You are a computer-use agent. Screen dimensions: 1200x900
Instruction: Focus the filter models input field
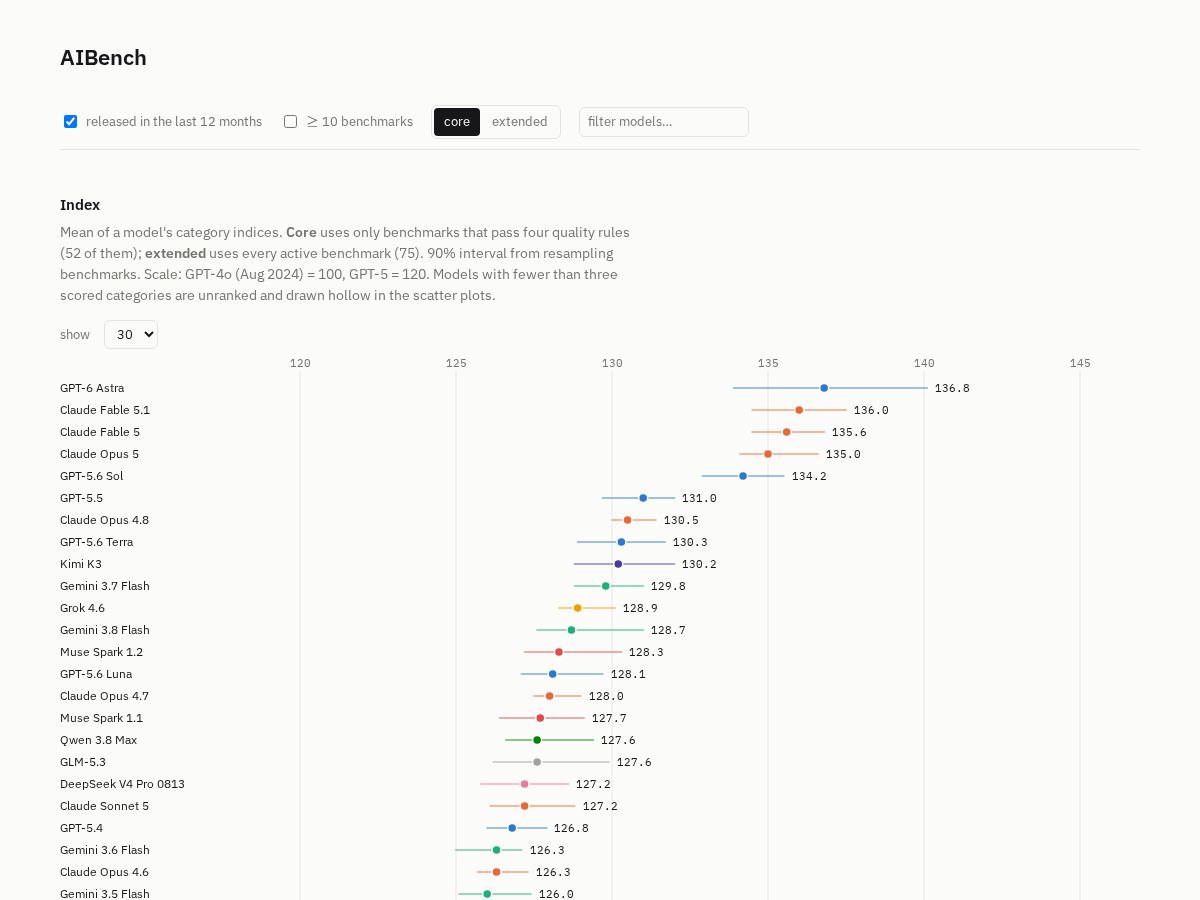(x=664, y=122)
